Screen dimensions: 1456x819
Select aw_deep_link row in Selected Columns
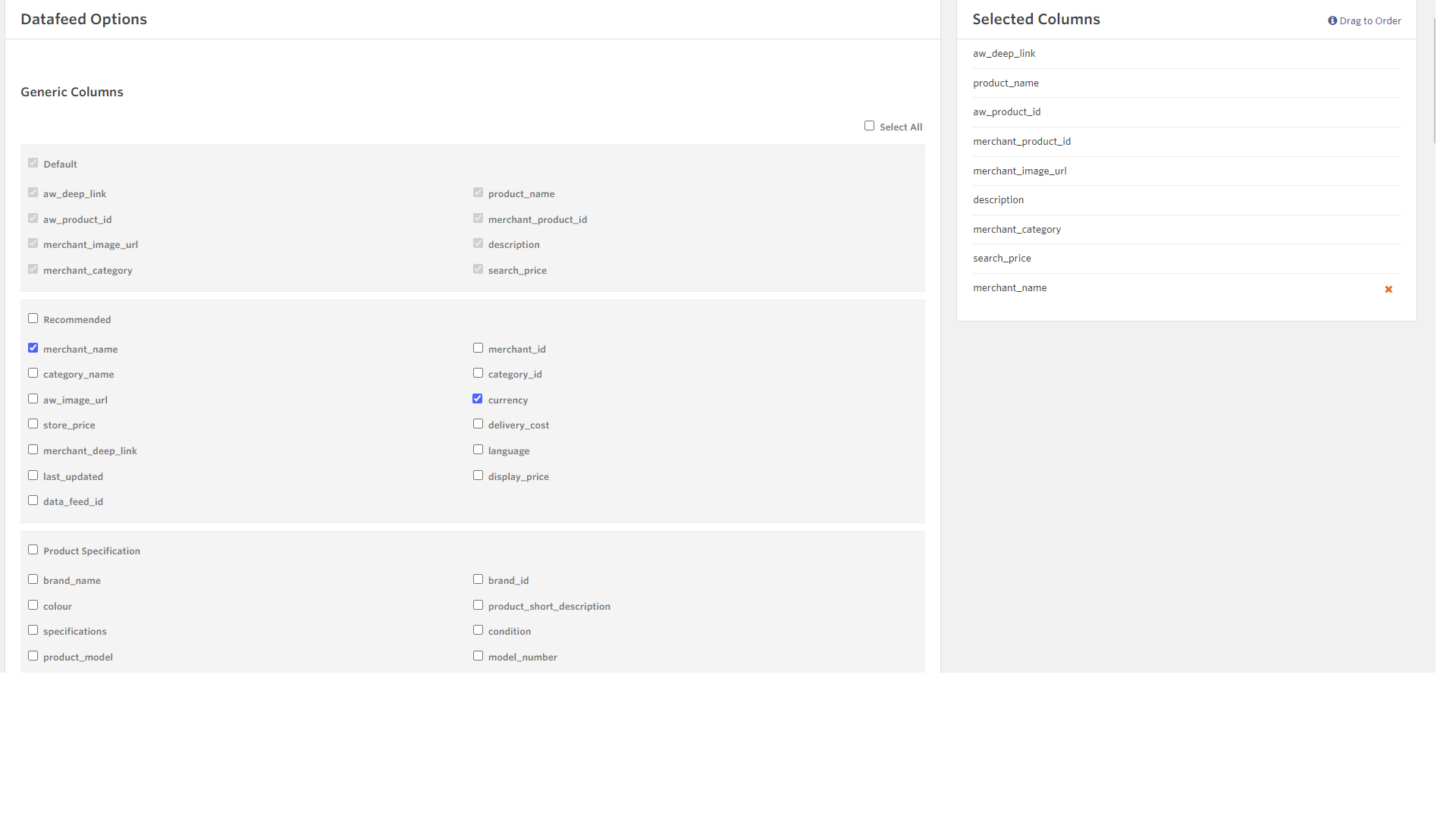pos(1004,54)
